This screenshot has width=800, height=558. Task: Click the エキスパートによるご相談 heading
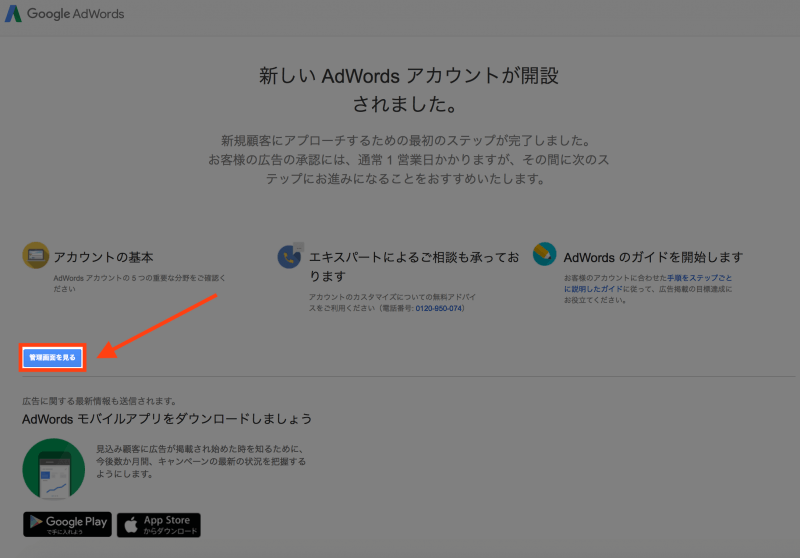(414, 266)
